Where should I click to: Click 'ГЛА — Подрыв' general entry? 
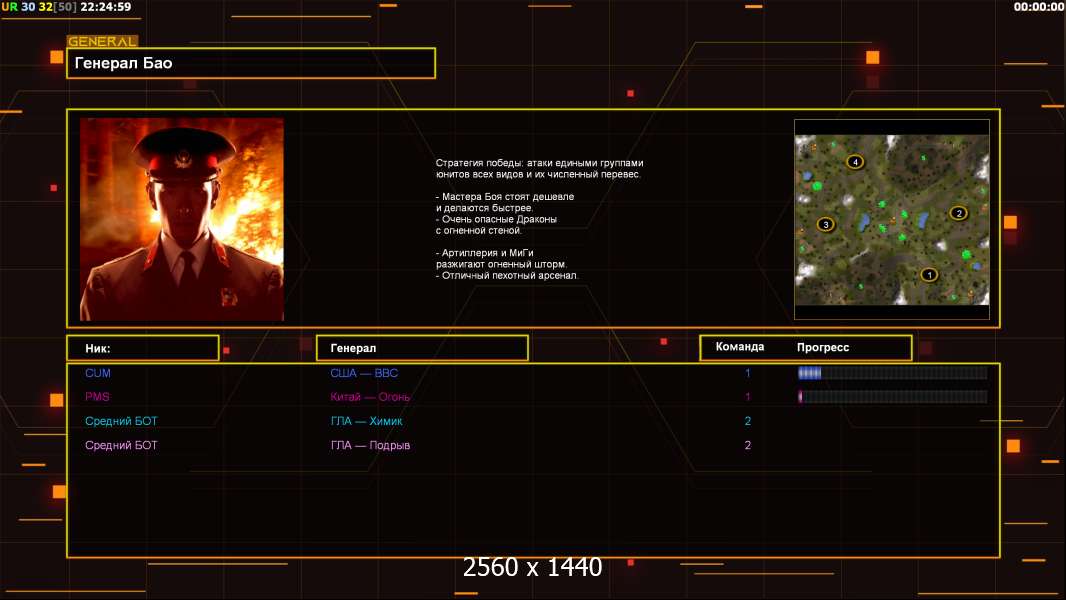[370, 446]
